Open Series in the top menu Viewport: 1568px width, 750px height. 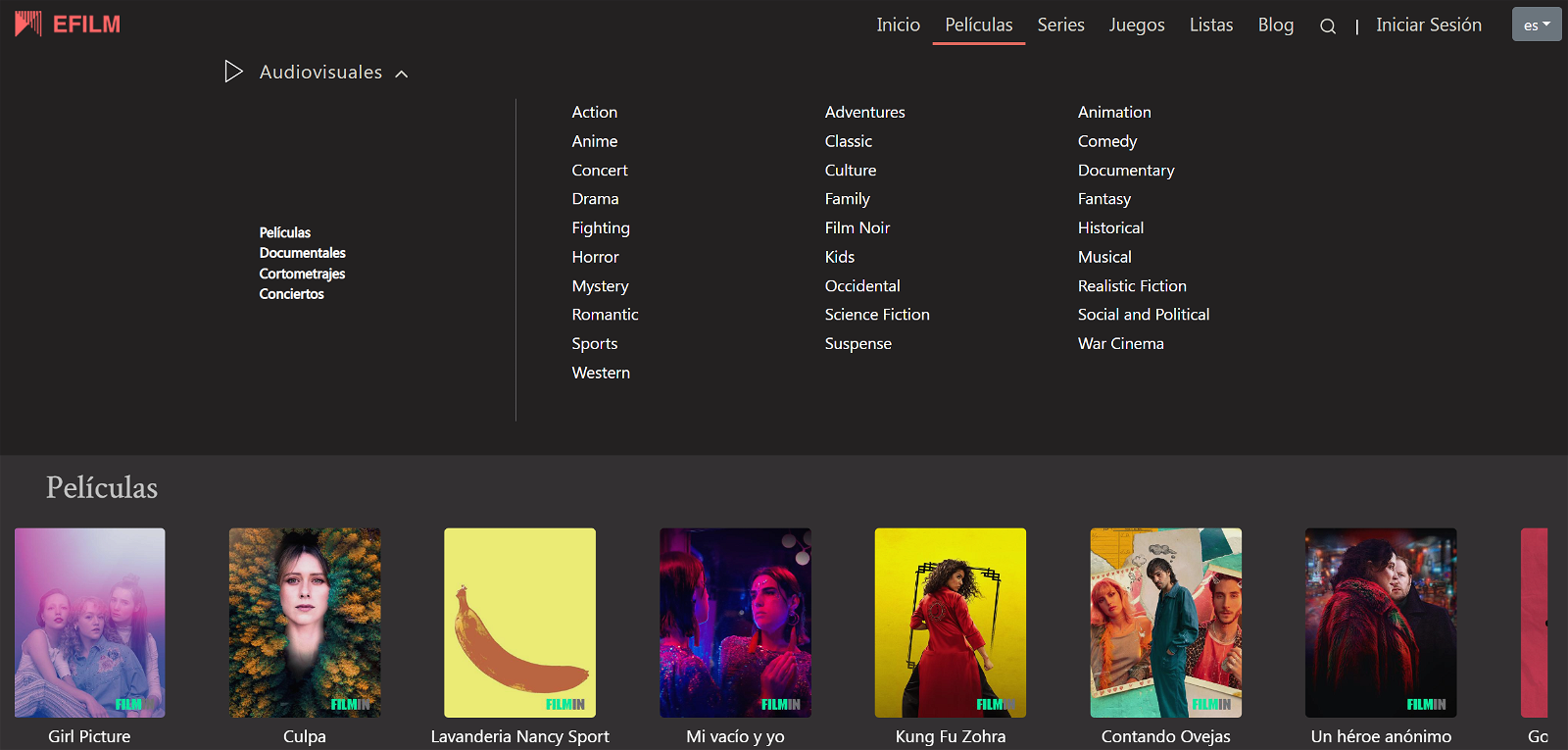(x=1060, y=25)
